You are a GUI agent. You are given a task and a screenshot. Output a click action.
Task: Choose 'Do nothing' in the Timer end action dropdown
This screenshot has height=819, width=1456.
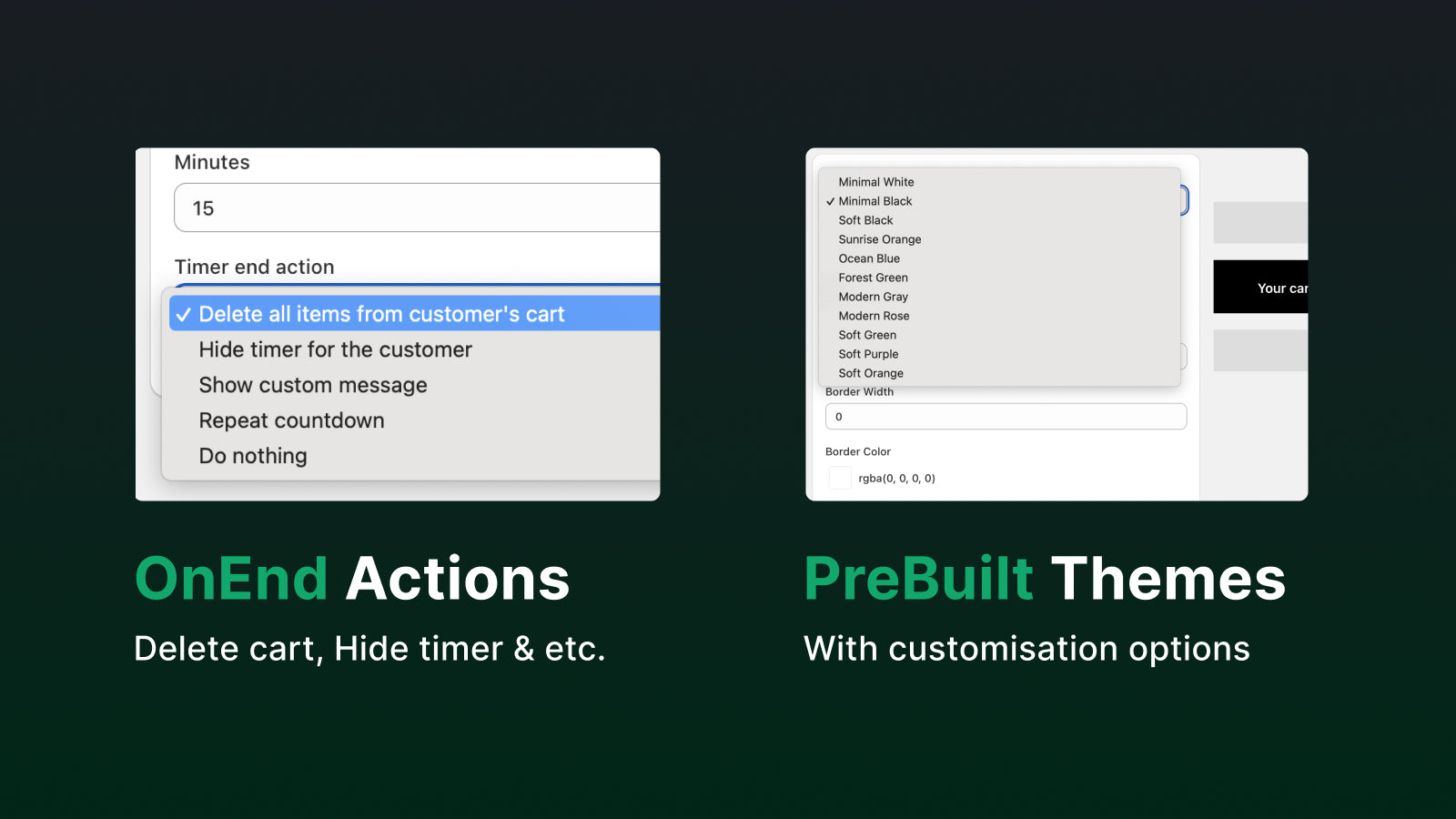(x=252, y=455)
